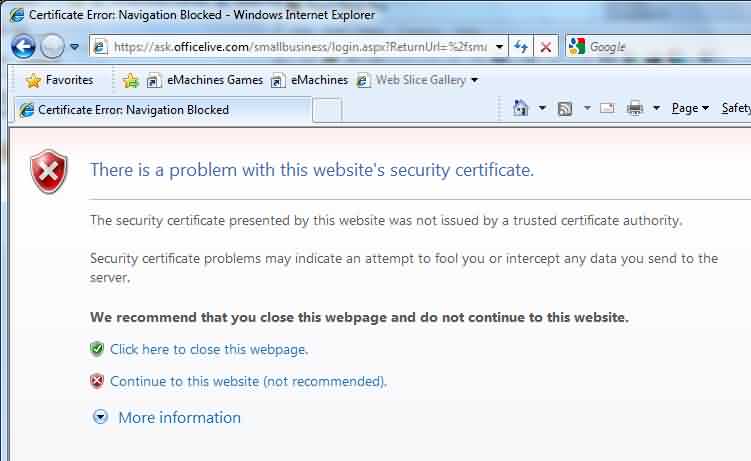Viewport: 751px width, 461px height.
Task: Open the Page menu
Action: coord(690,108)
